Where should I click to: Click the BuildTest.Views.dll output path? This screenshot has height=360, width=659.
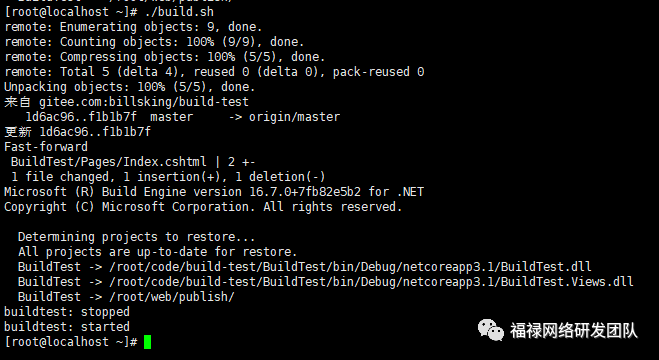pos(371,281)
